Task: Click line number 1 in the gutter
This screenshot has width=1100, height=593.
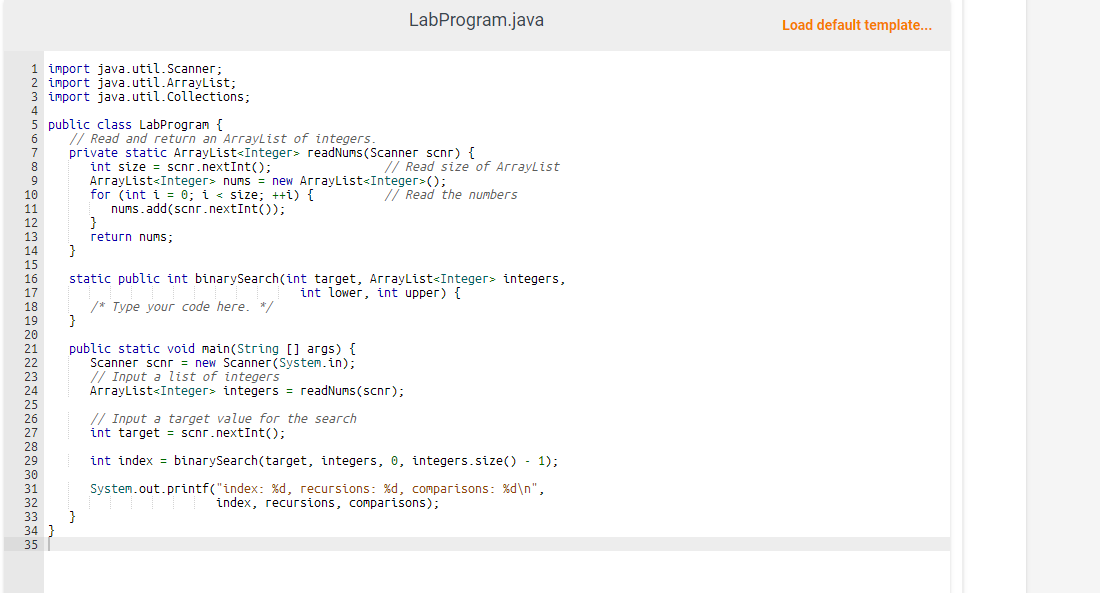Action: [x=33, y=68]
